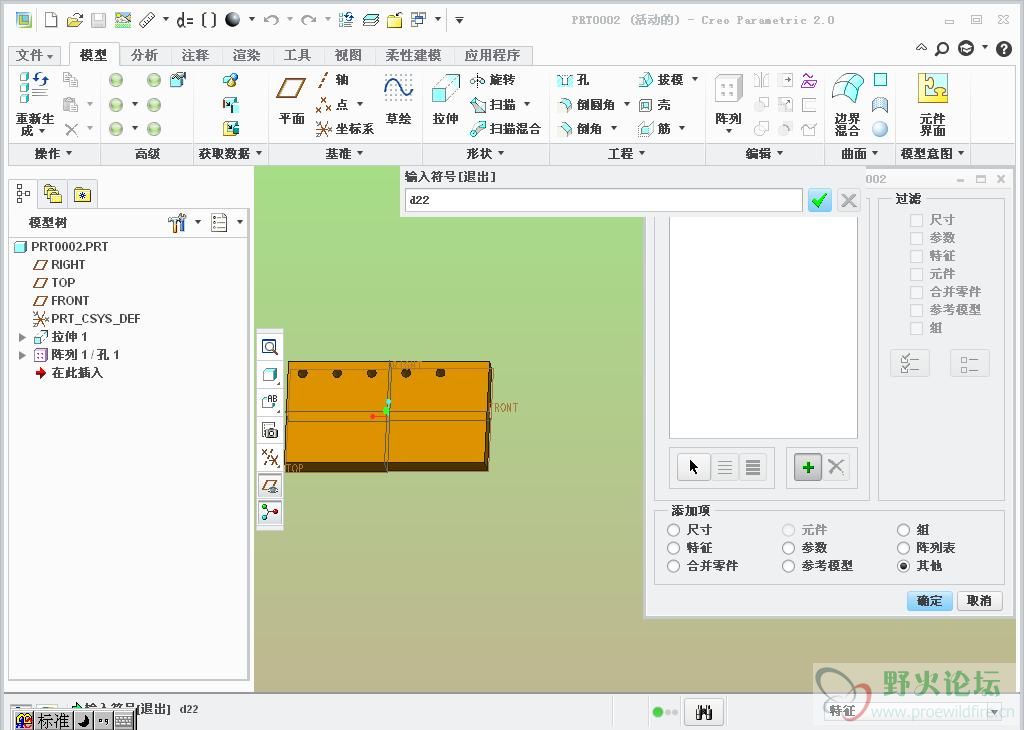Select the Reference Model radio button
The width and height of the screenshot is (1024, 730).
[x=788, y=566]
